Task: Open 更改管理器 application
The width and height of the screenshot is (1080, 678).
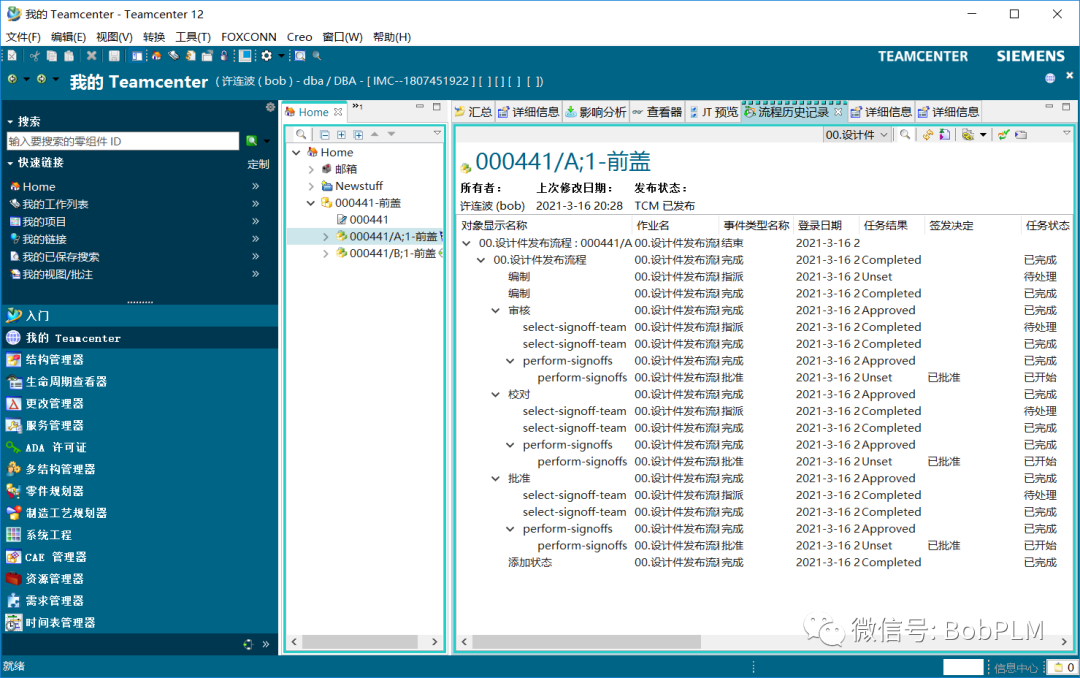Action: pyautogui.click(x=140, y=404)
